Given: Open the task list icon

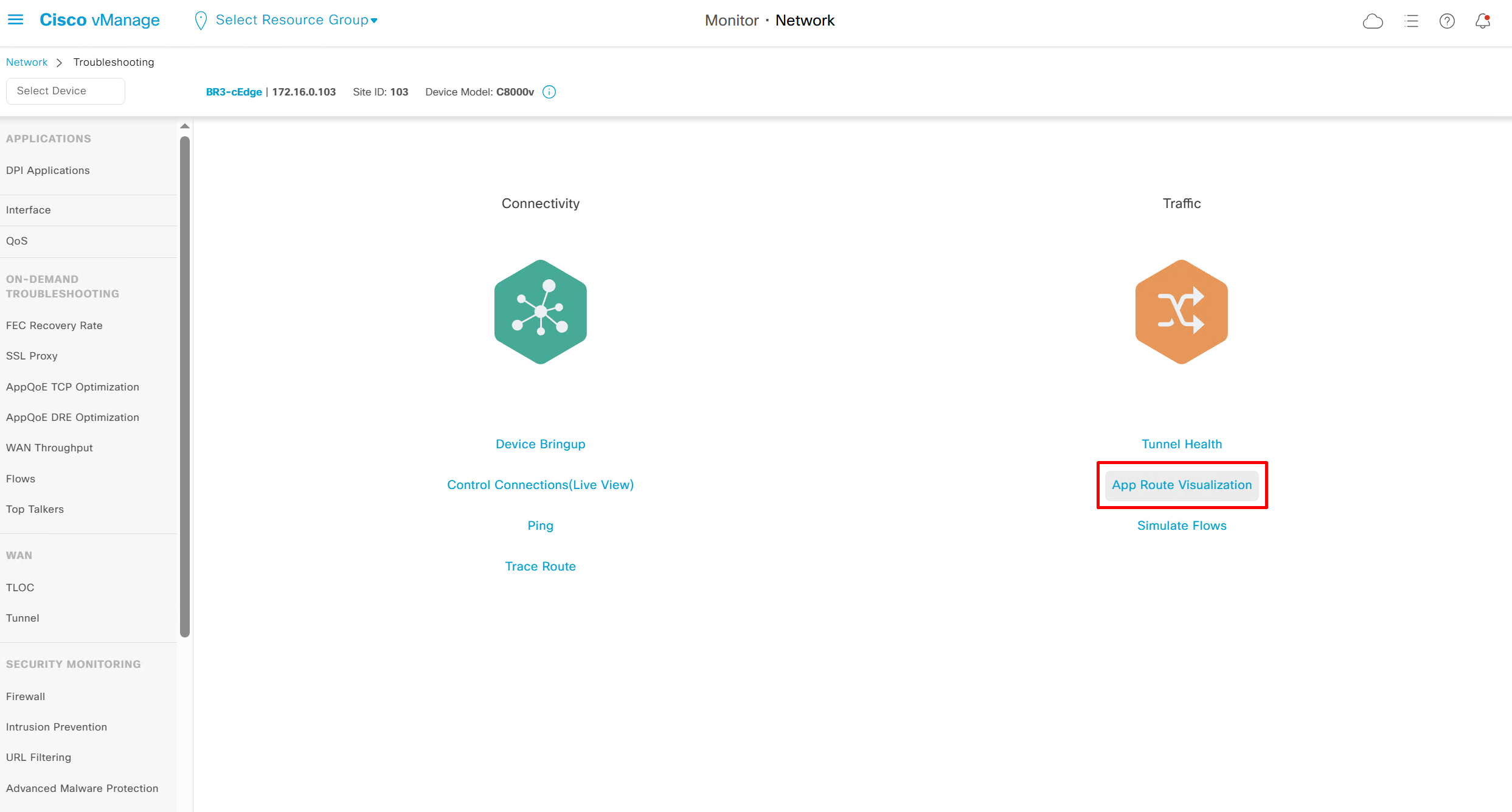Looking at the screenshot, I should click(x=1411, y=21).
